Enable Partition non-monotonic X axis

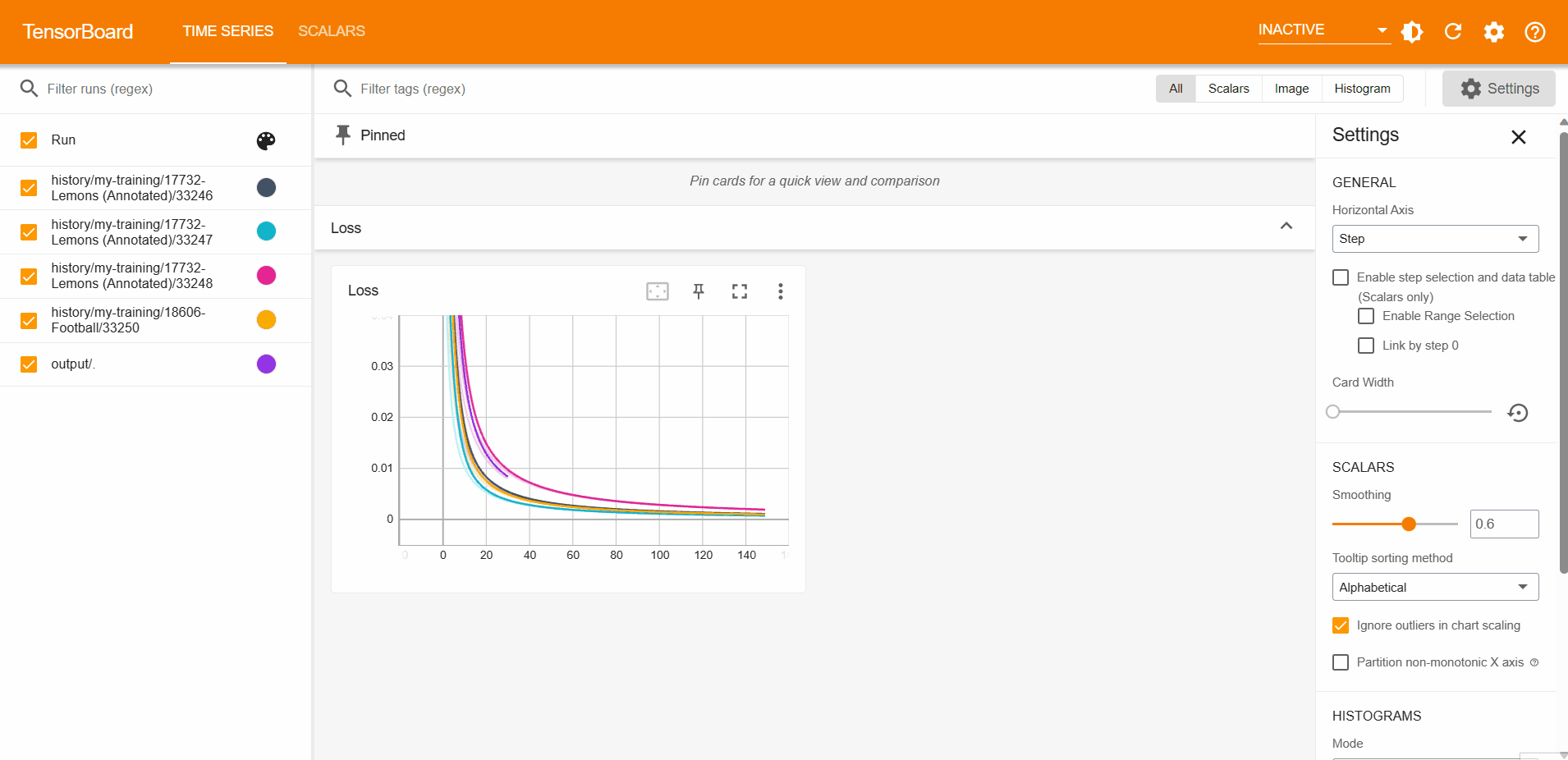[x=1341, y=662]
